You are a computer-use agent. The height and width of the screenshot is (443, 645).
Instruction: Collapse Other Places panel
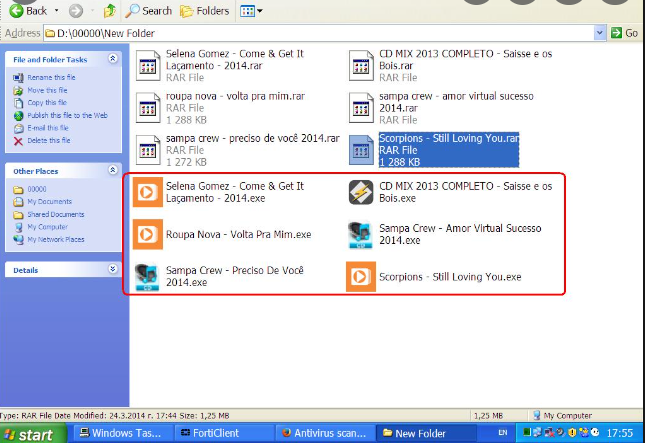click(113, 170)
